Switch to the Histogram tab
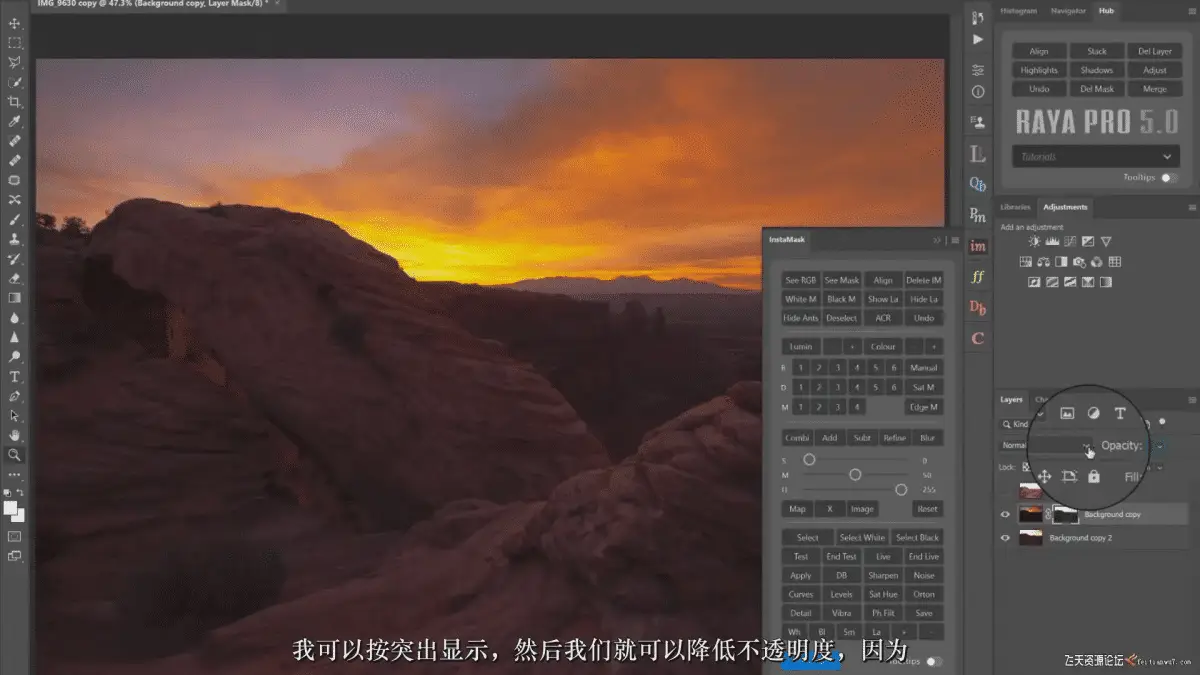Screen dimensions: 1200x675 coord(1019,10)
